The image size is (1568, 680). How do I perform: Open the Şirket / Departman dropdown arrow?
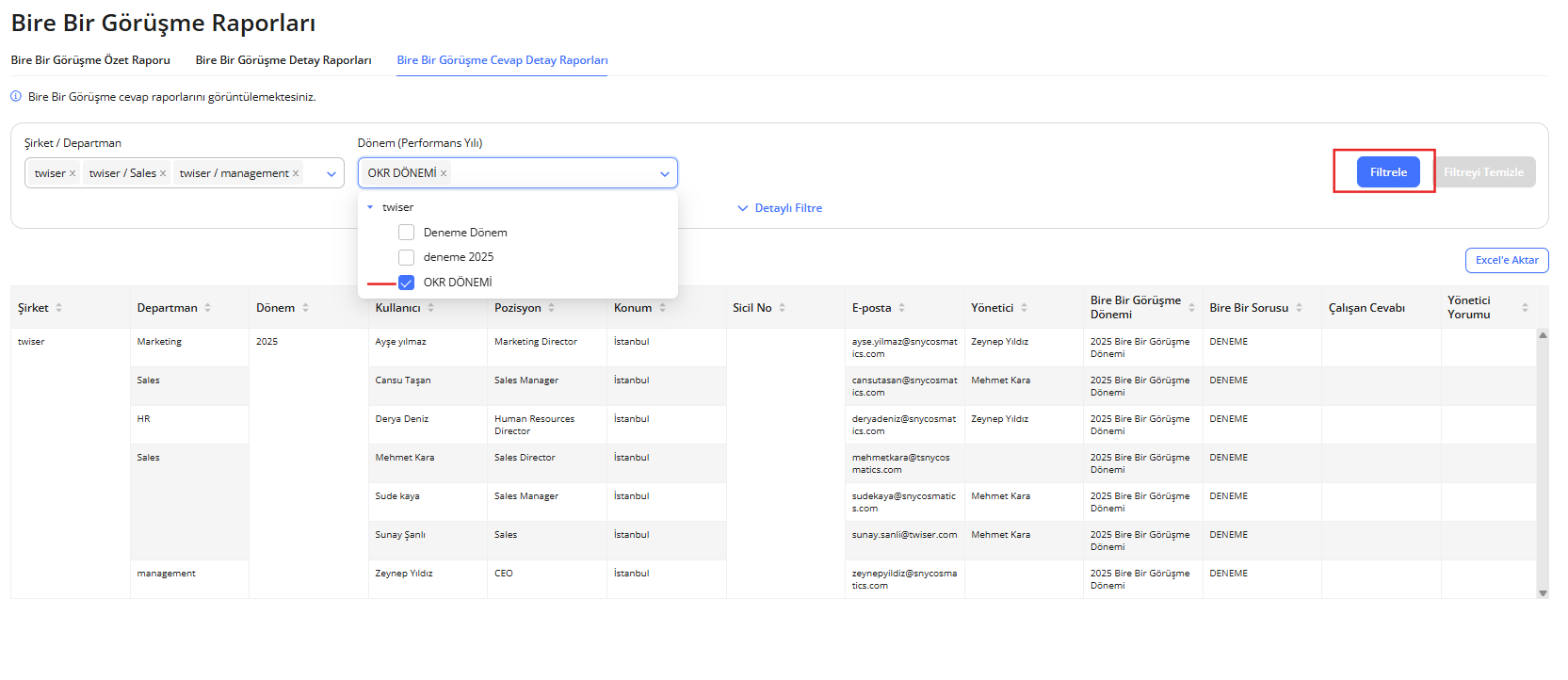pyautogui.click(x=331, y=173)
